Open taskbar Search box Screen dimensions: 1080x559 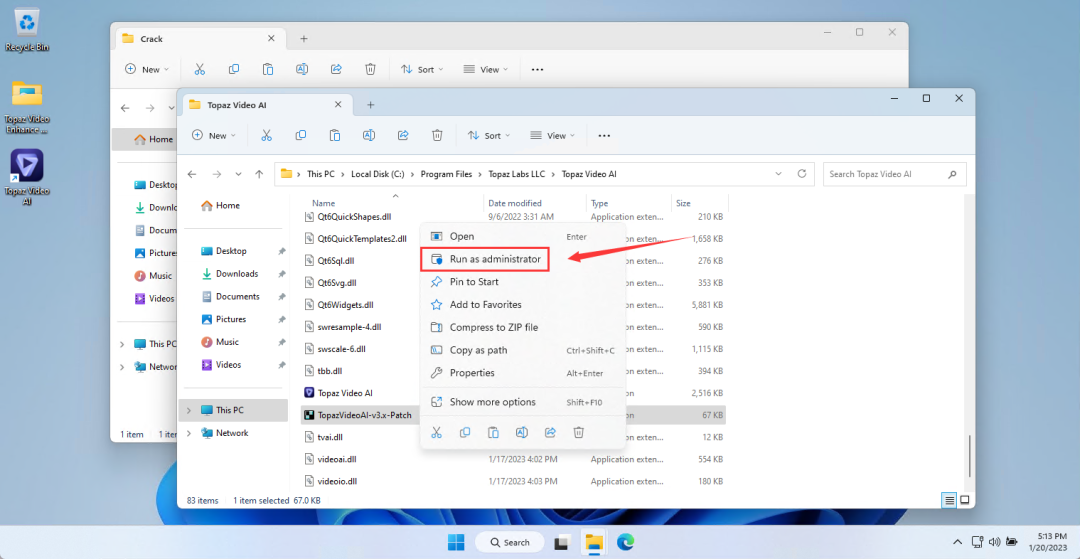[x=508, y=542]
